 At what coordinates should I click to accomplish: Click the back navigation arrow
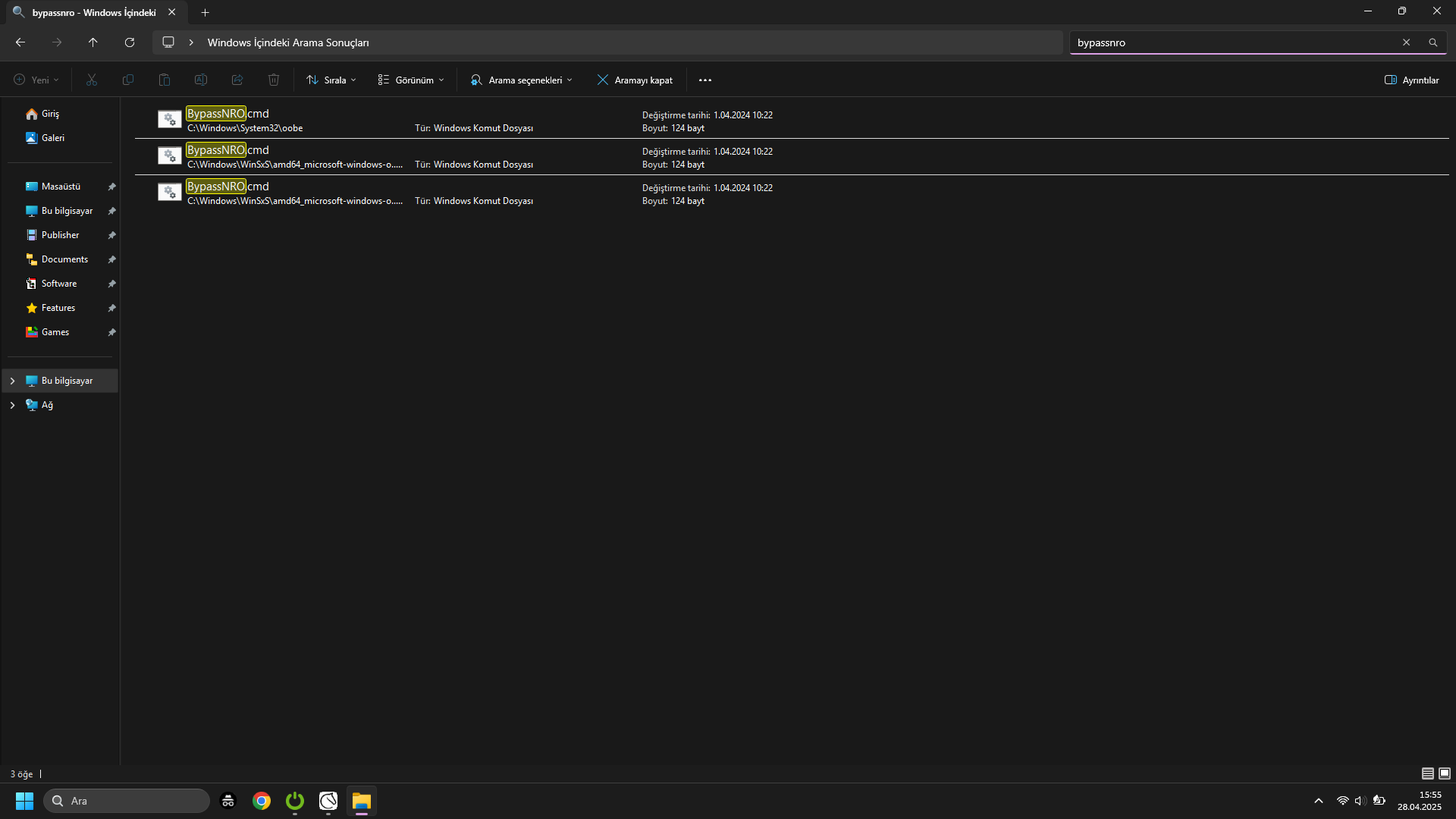[20, 42]
